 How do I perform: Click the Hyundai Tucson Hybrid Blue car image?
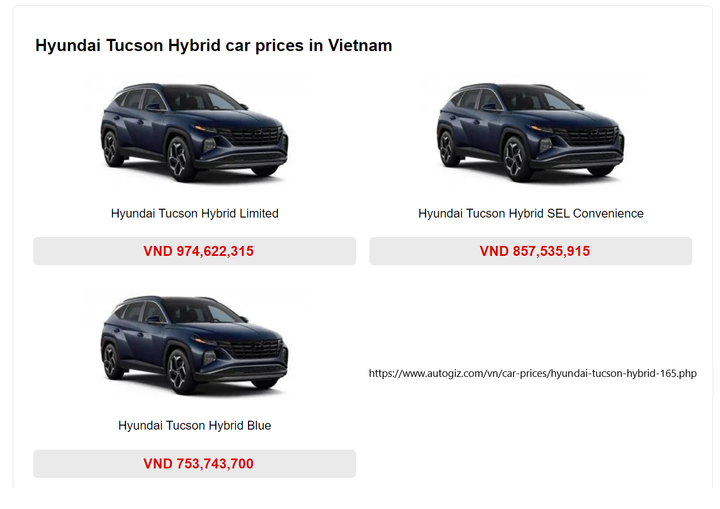pos(195,345)
